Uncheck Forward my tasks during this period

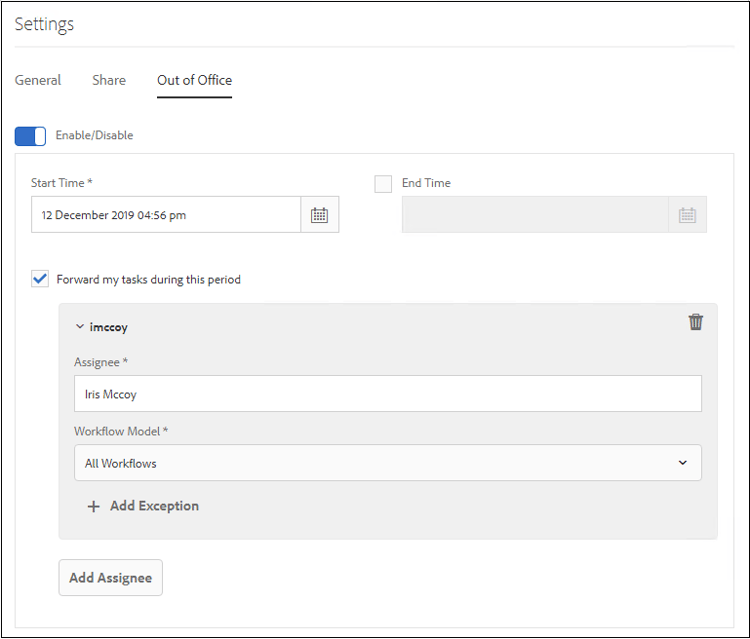click(40, 279)
